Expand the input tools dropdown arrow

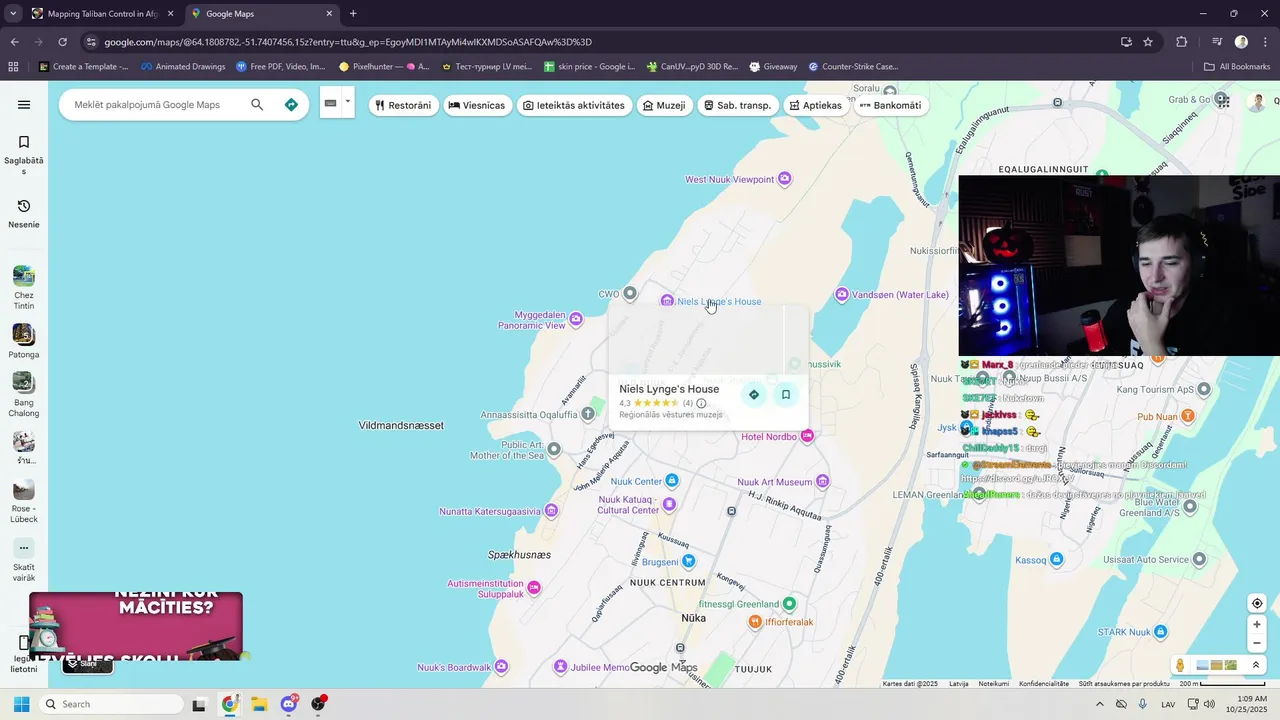tap(348, 101)
